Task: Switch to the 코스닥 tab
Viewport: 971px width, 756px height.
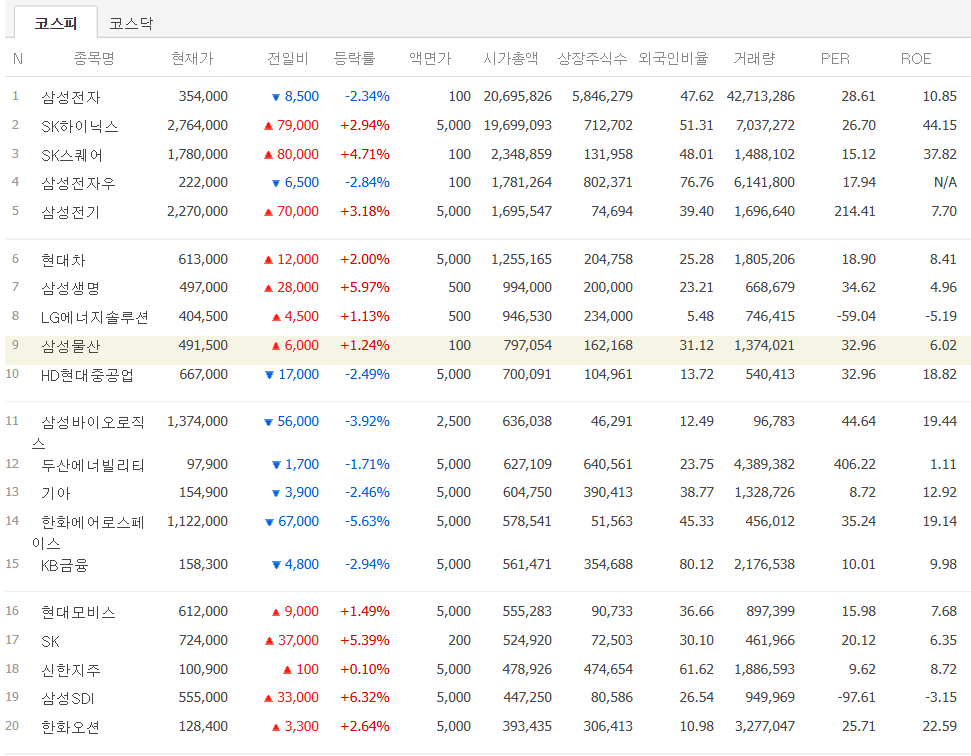Action: point(131,24)
